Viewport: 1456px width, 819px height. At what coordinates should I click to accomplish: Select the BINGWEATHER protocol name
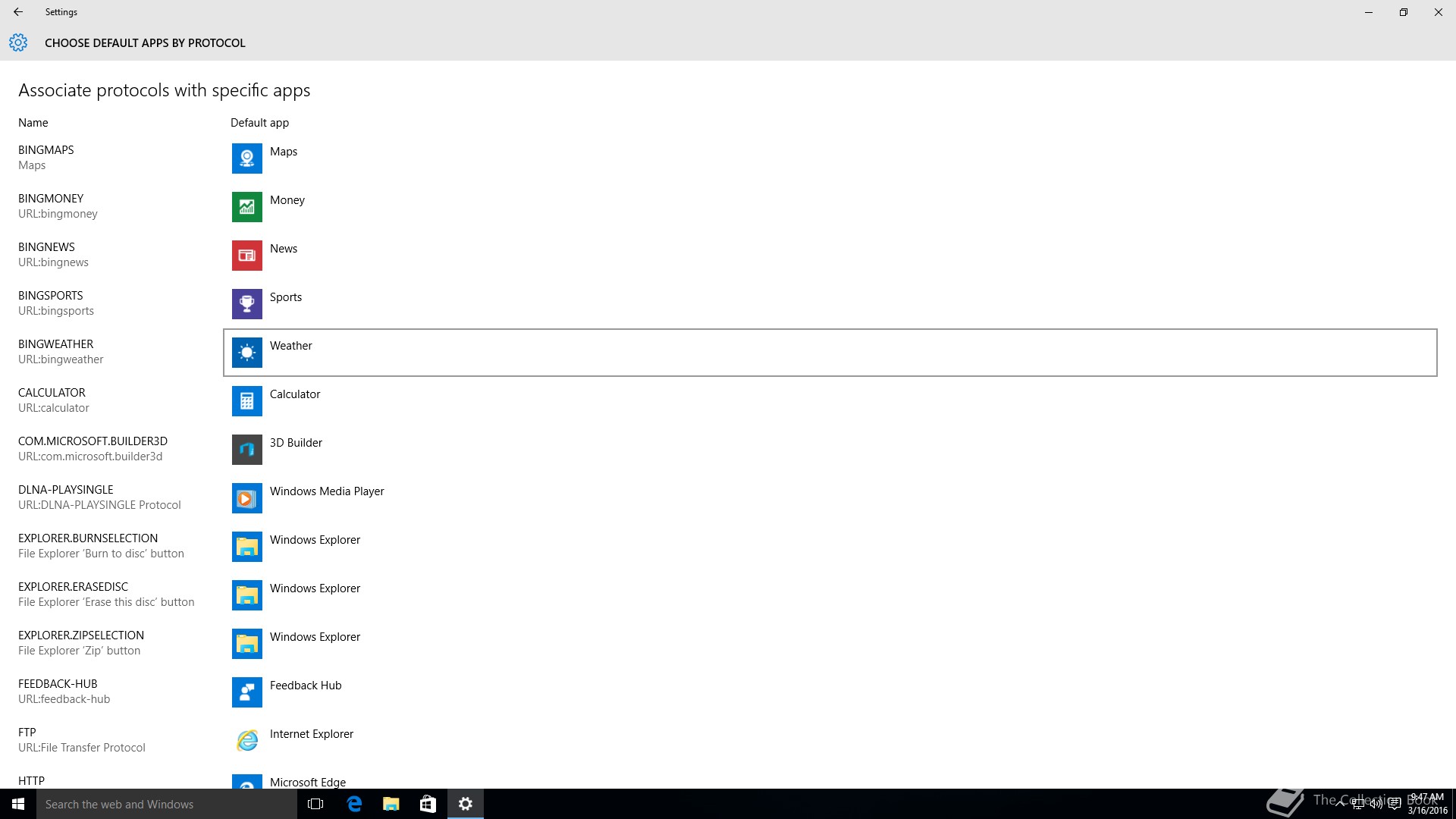click(56, 344)
